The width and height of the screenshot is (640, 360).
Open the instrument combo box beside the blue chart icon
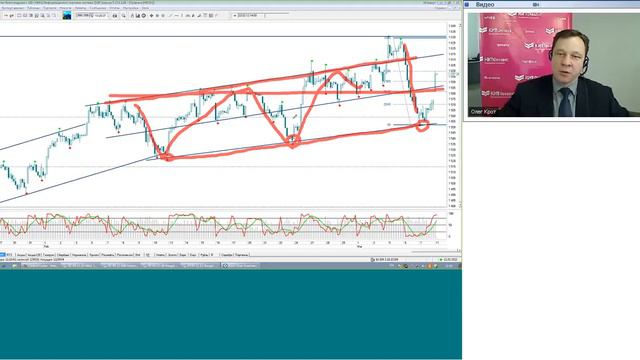click(92, 16)
